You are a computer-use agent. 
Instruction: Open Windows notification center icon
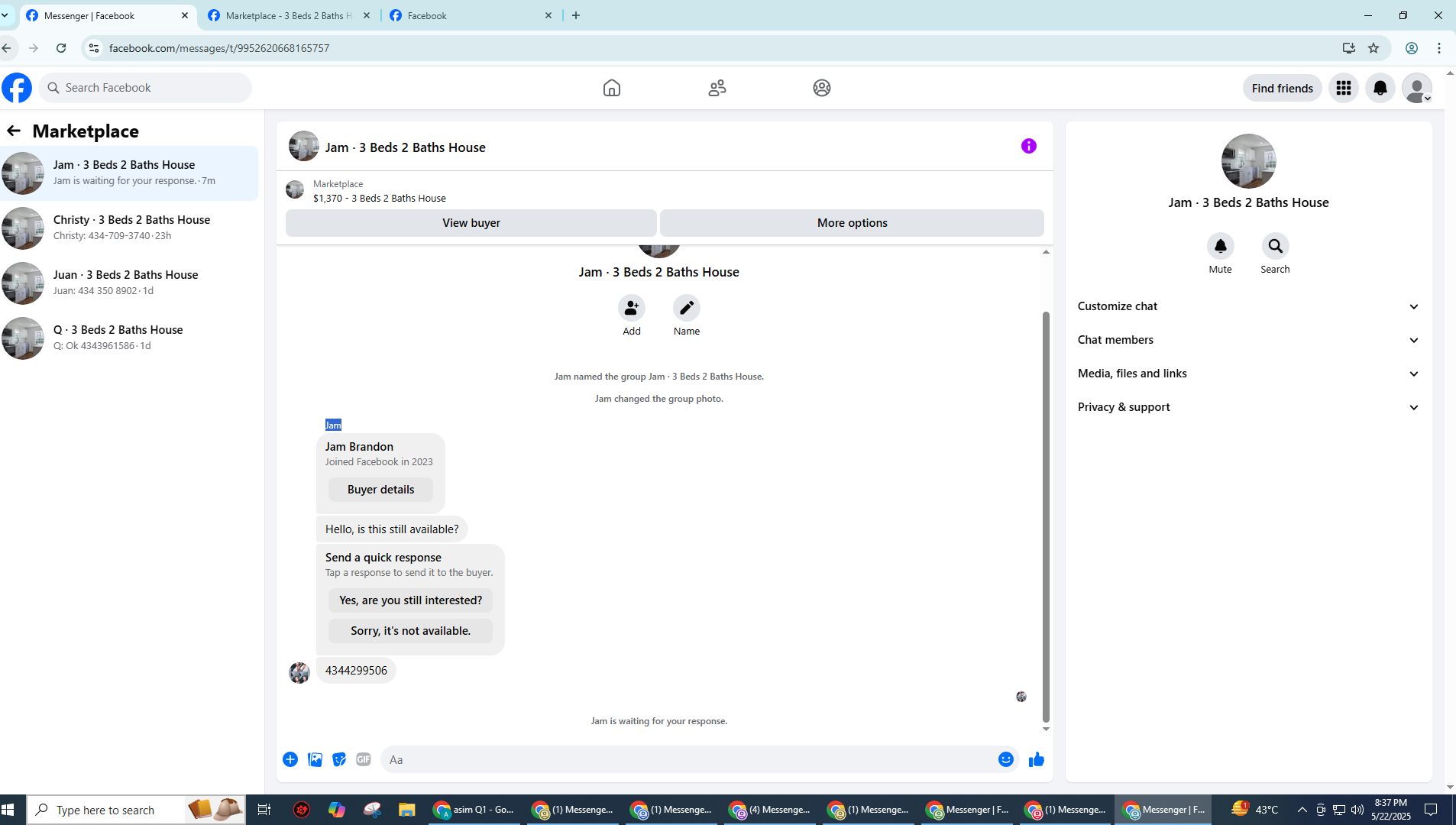[1431, 810]
